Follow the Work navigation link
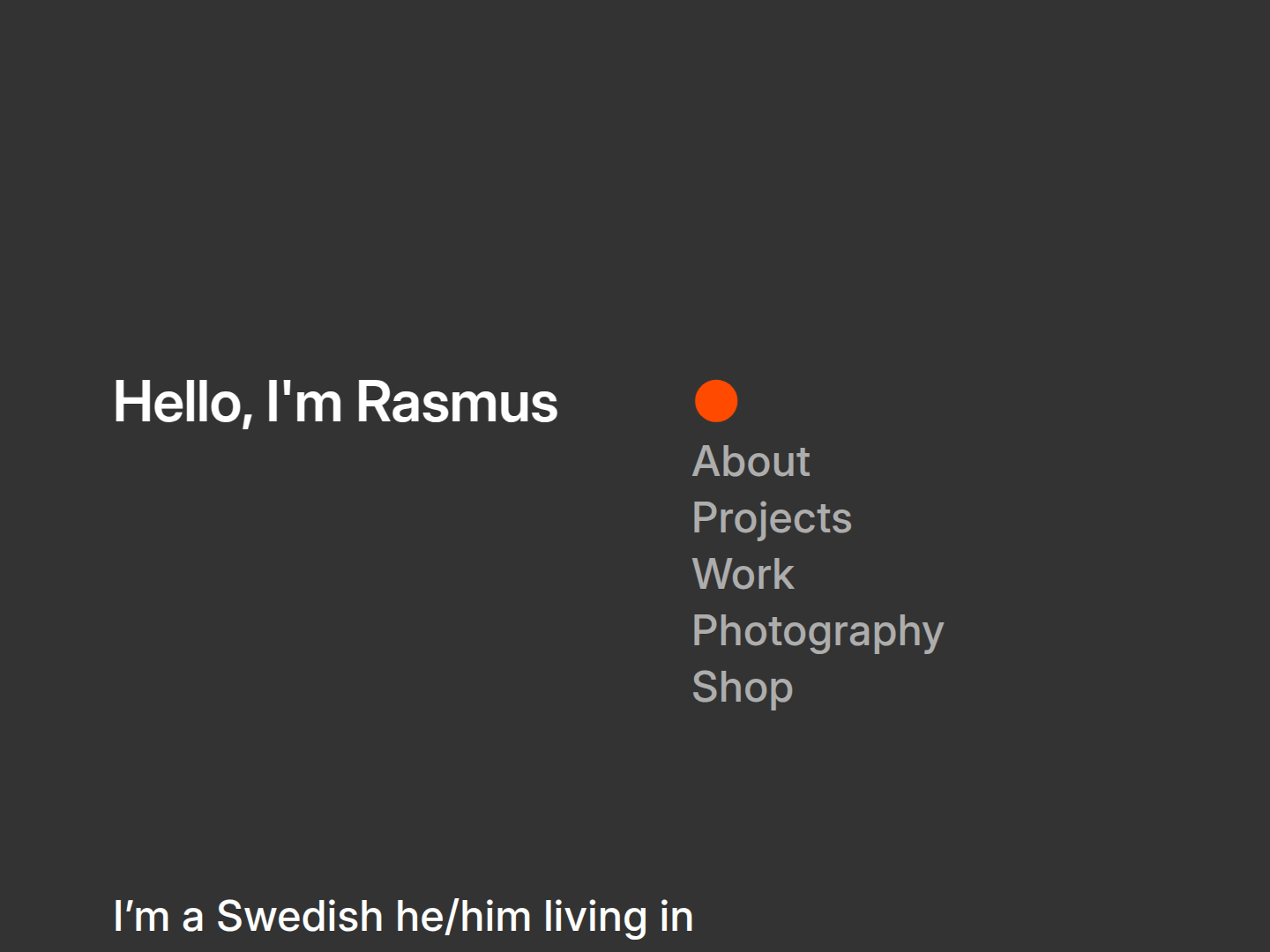1270x952 pixels. click(x=743, y=574)
